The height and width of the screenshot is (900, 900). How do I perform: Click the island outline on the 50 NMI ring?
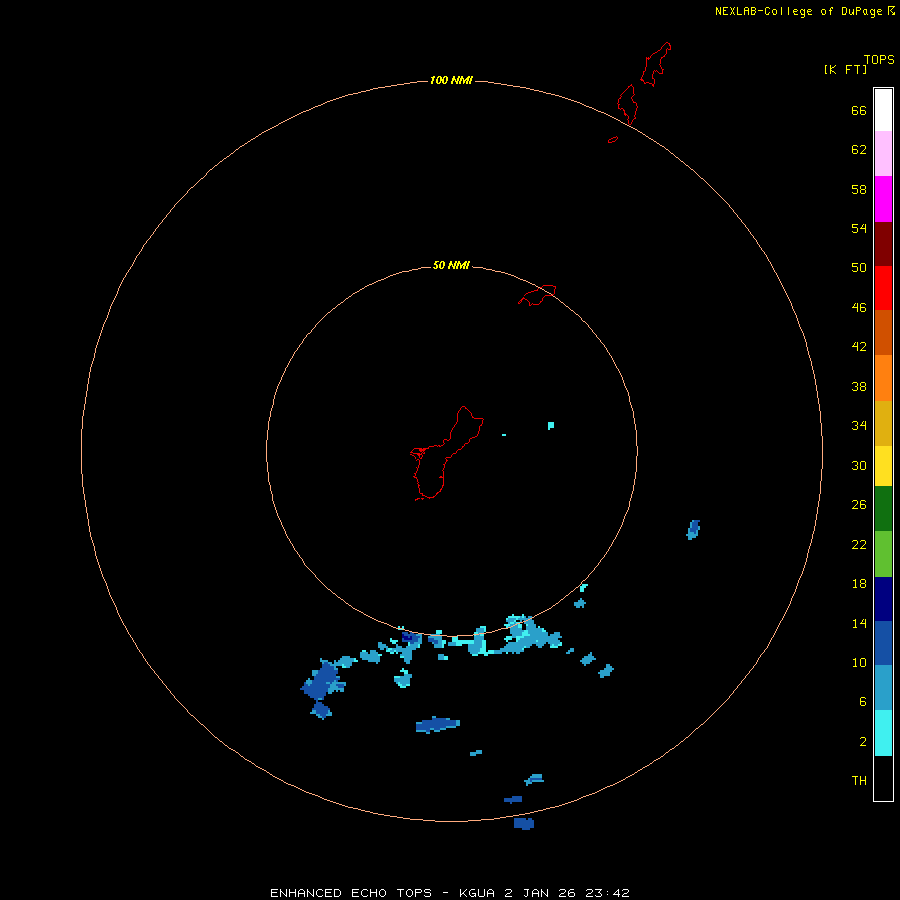pos(537,295)
